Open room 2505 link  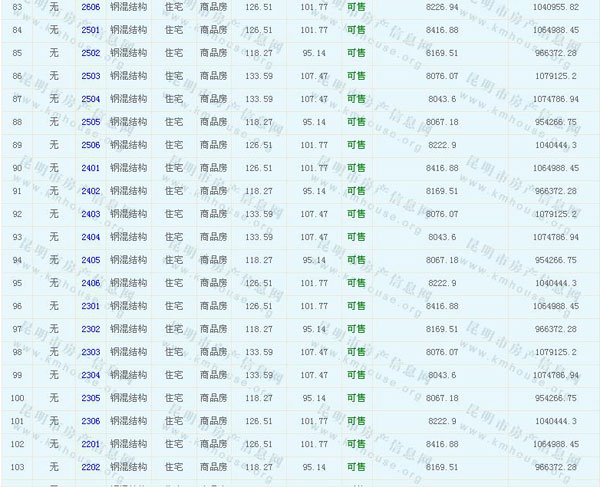coord(90,122)
